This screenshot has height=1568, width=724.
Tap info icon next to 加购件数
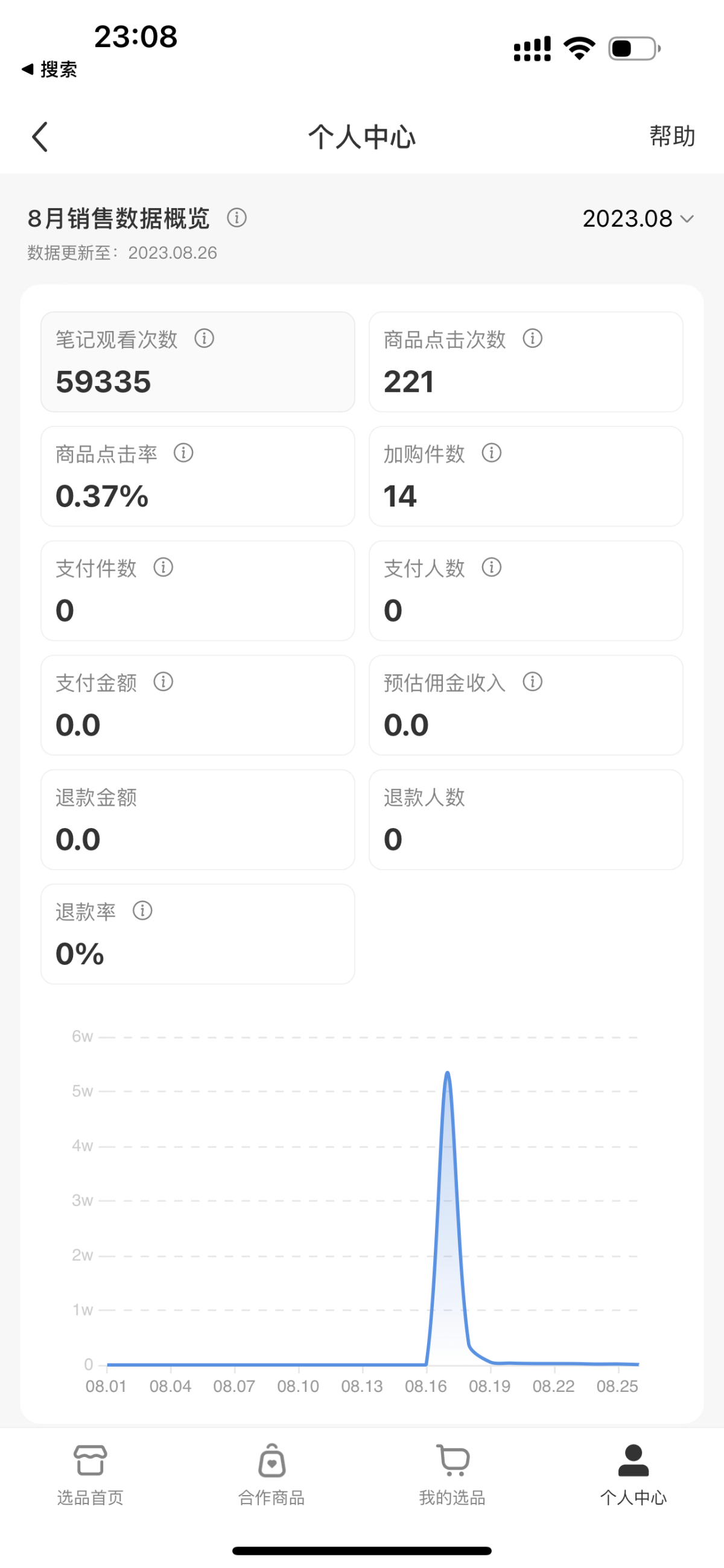tap(491, 453)
